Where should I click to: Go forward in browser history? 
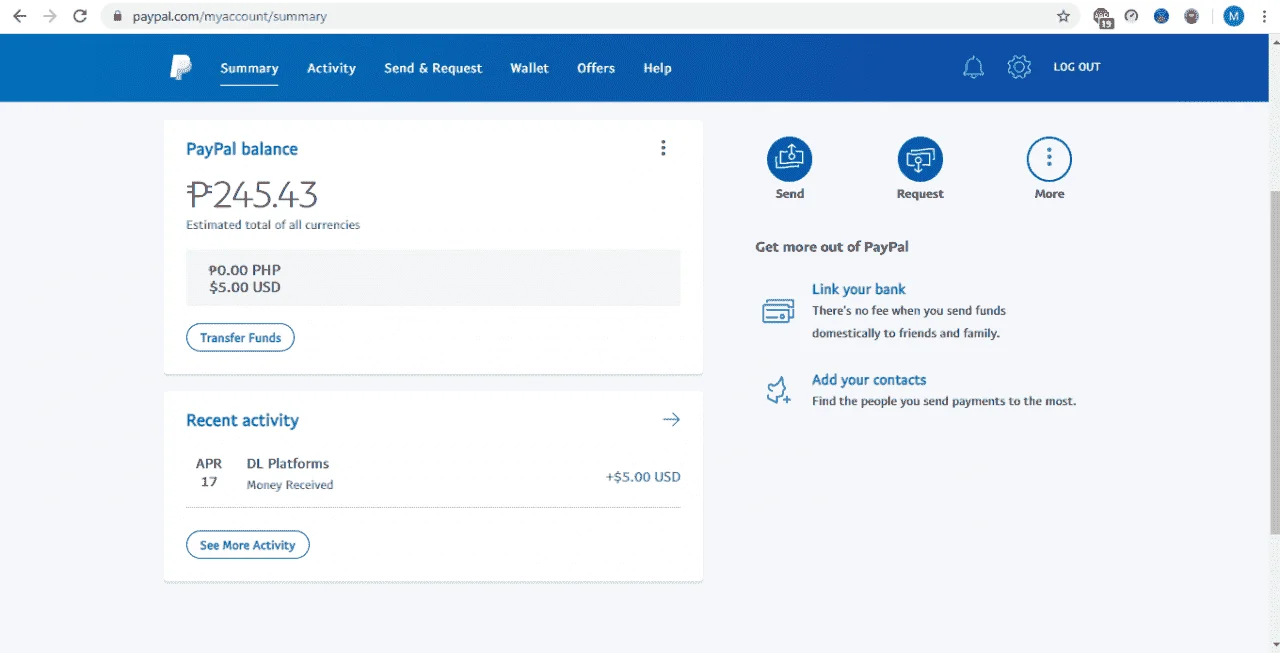[50, 16]
